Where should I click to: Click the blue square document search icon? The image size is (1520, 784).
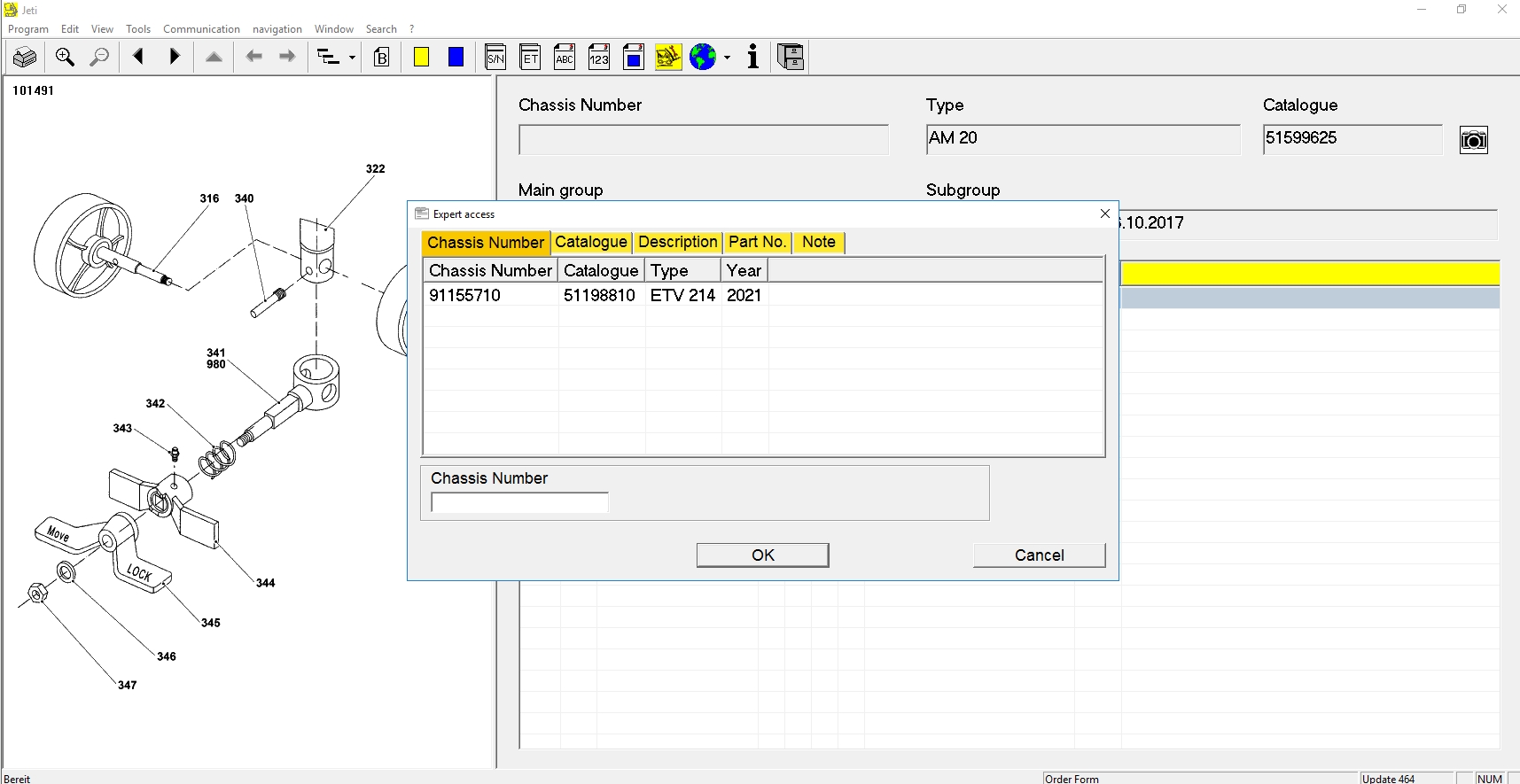click(x=634, y=58)
